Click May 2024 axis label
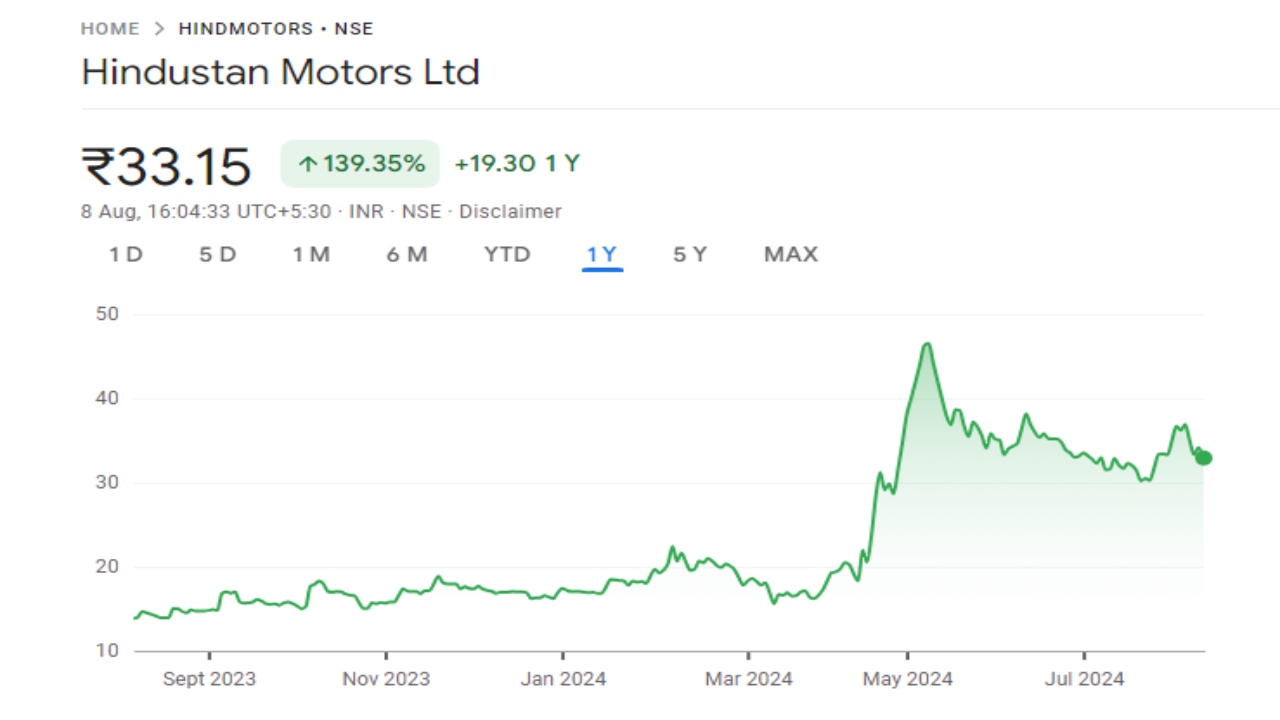This screenshot has width=1280, height=720. (x=908, y=679)
